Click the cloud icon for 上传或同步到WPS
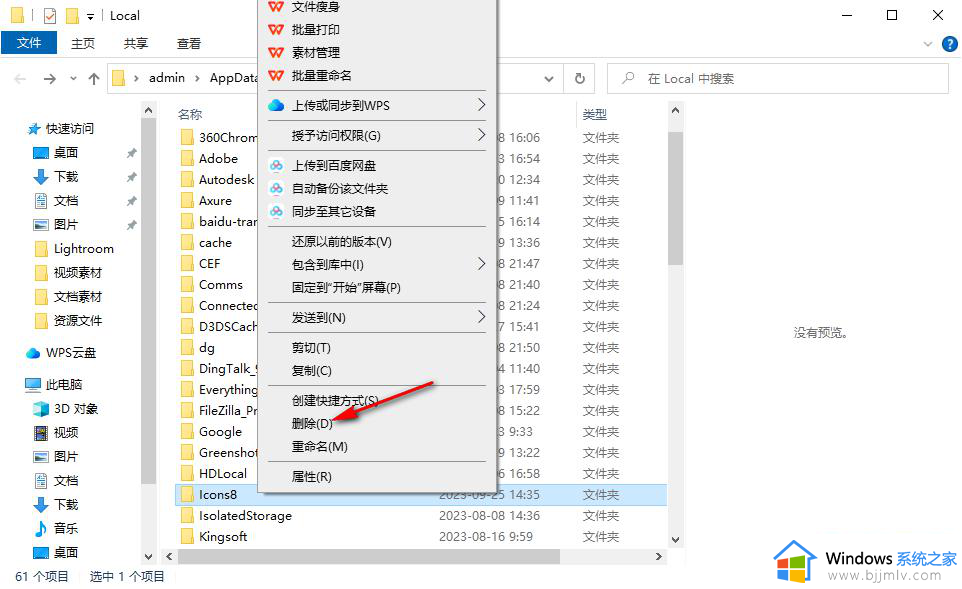 (x=276, y=106)
